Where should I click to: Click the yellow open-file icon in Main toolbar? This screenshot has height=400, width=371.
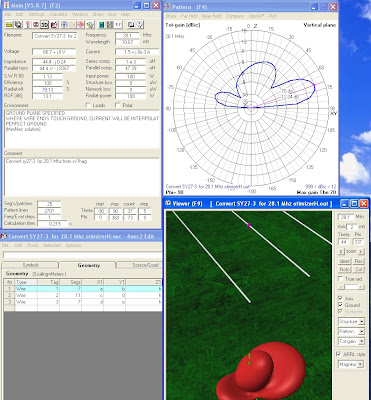click(x=9, y=25)
